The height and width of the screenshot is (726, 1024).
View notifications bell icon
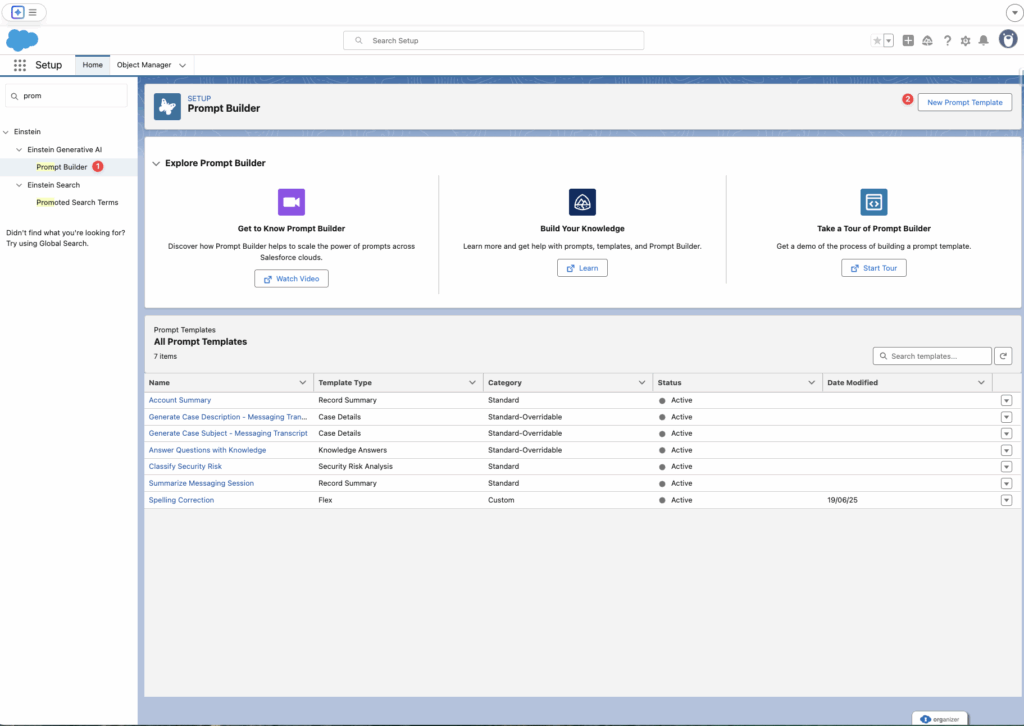click(984, 40)
